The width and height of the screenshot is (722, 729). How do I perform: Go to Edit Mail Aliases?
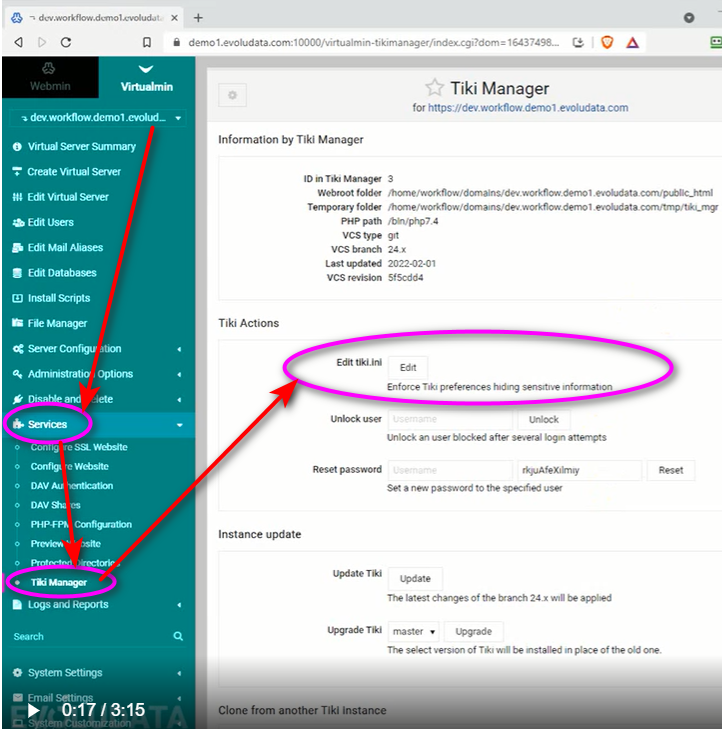pyautogui.click(x=65, y=247)
